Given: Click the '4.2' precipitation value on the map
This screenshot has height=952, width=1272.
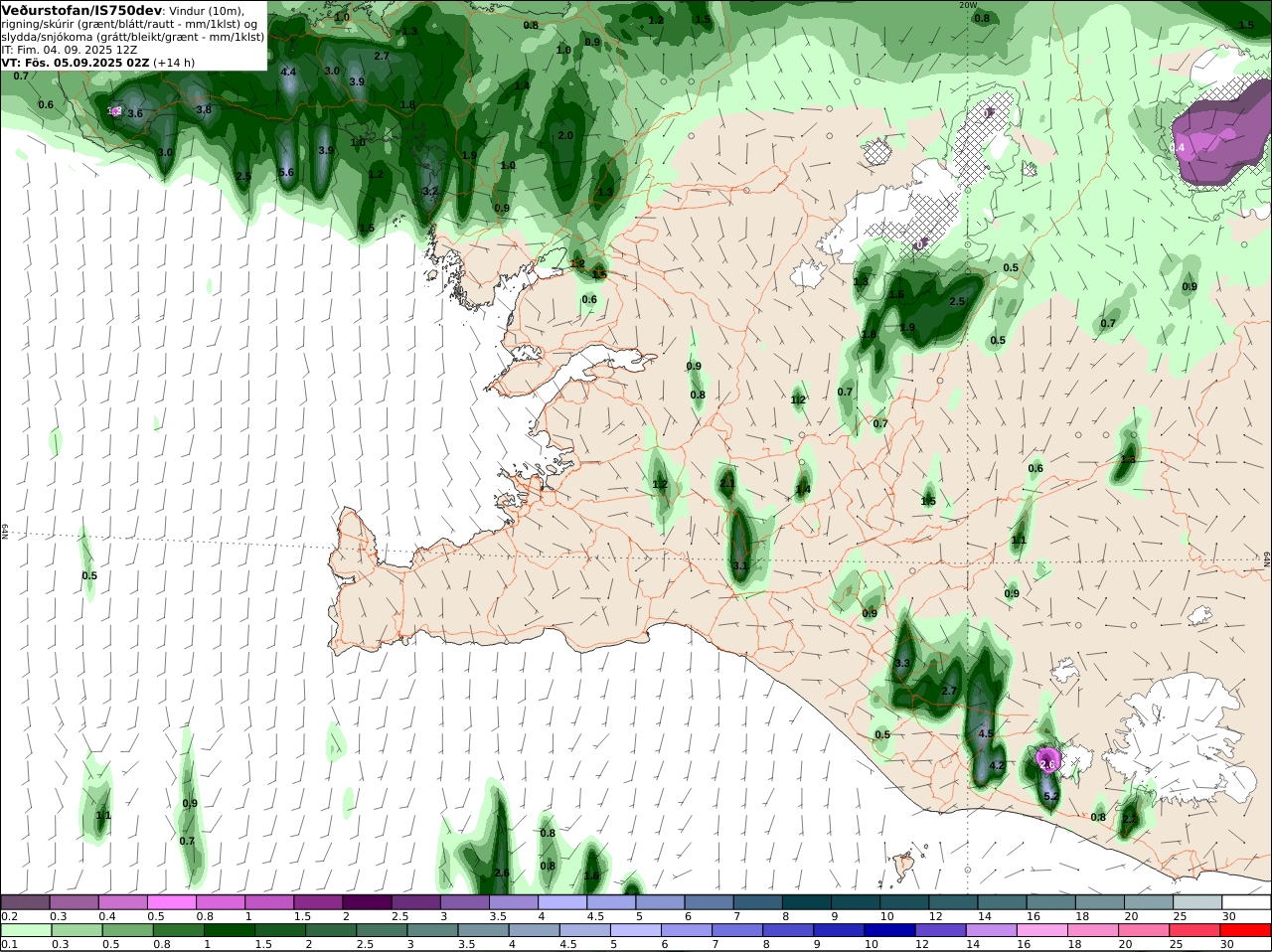Looking at the screenshot, I should (x=998, y=766).
